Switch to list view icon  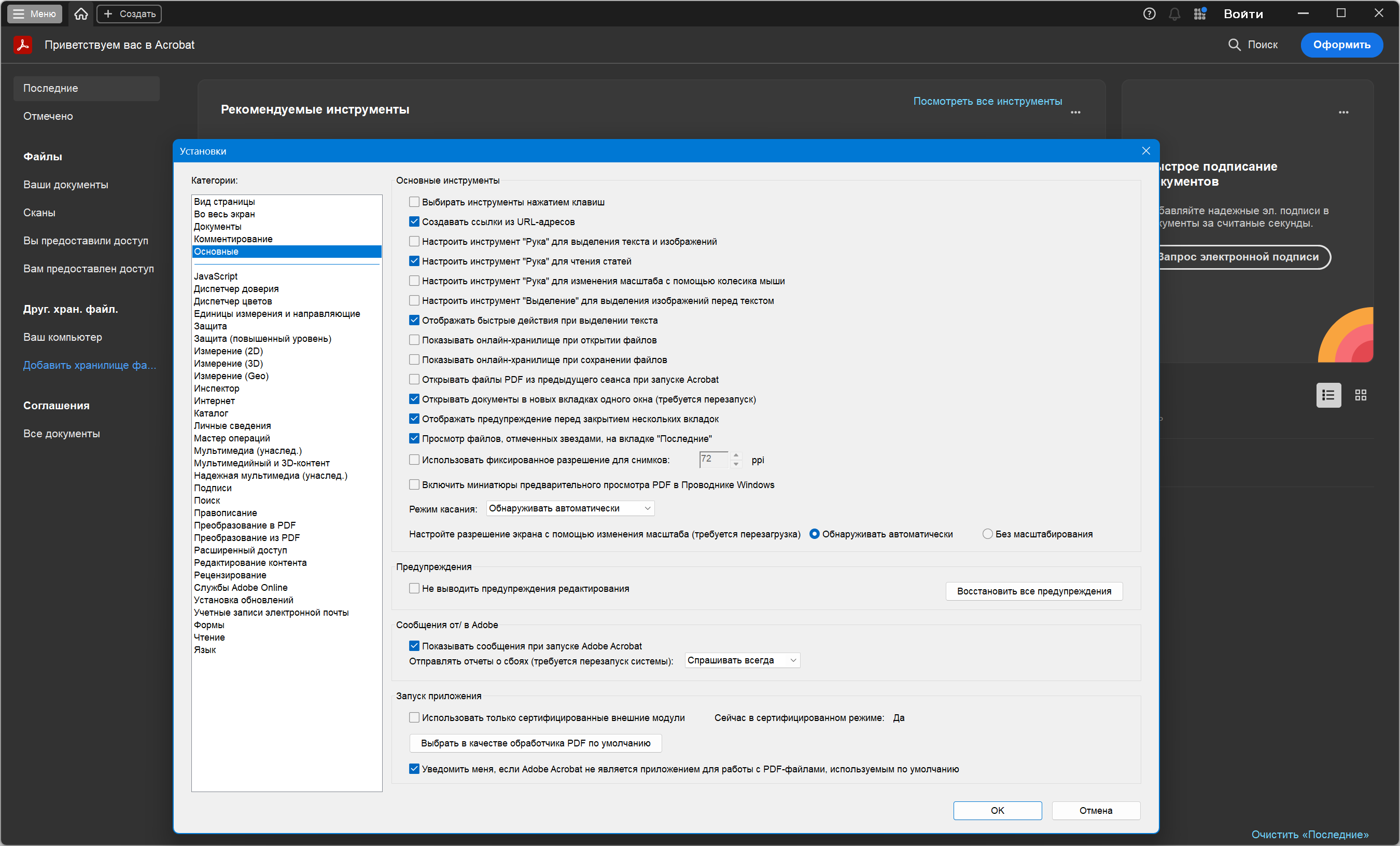pos(1328,395)
